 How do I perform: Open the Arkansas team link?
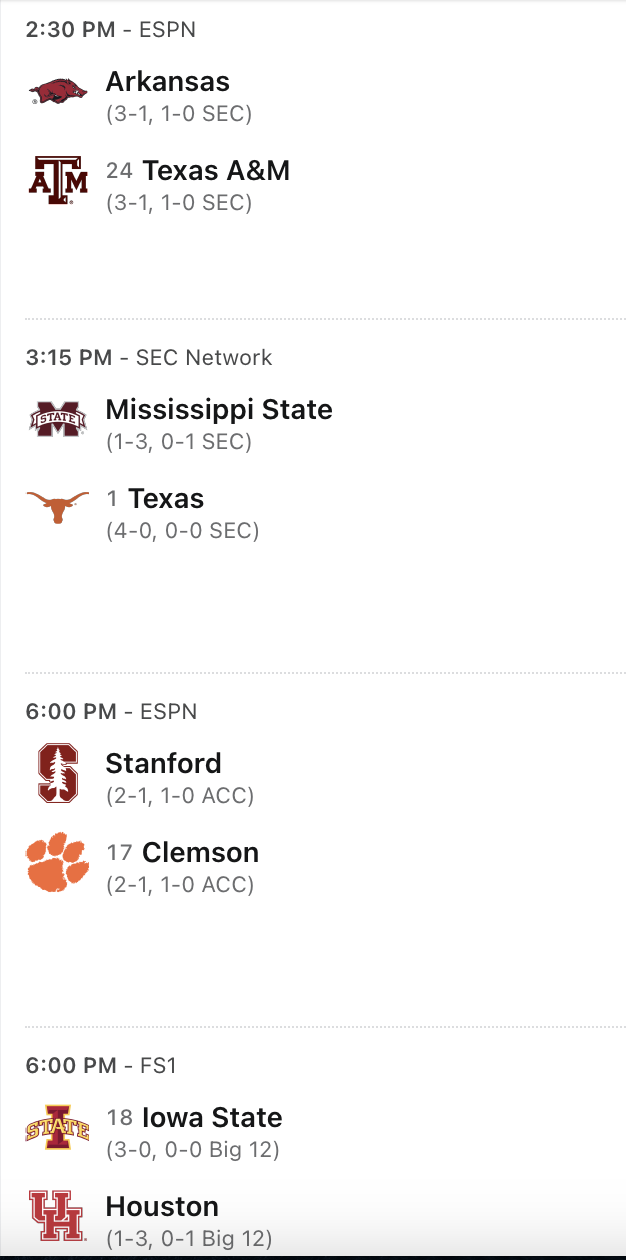tap(167, 81)
